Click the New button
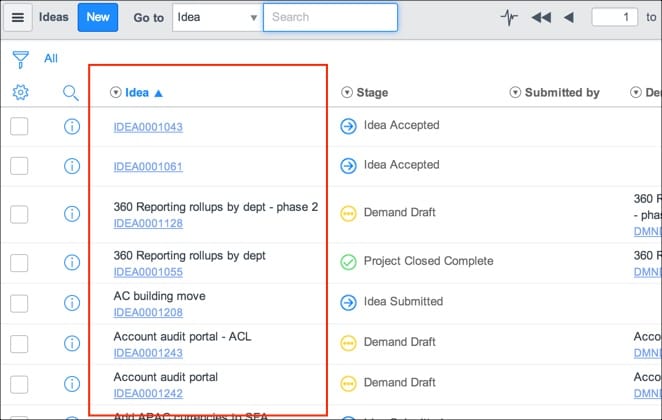This screenshot has height=420, width=662. coord(98,17)
